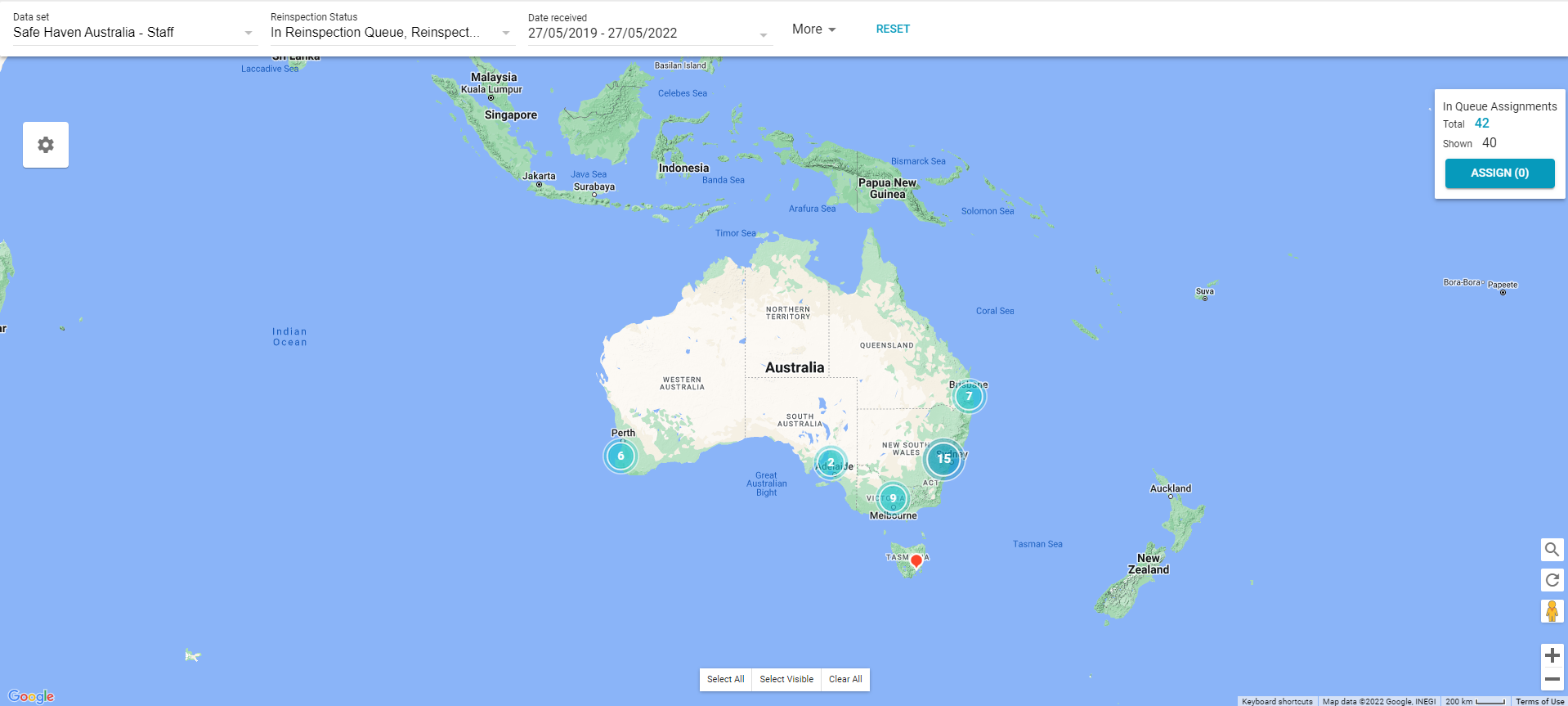
Task: Click the Jakarta city label
Action: 539,176
